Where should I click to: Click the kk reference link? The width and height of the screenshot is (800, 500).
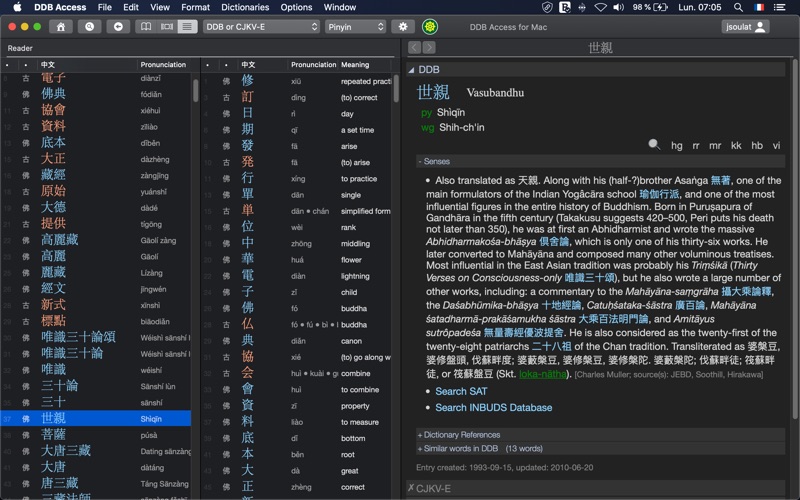(736, 145)
